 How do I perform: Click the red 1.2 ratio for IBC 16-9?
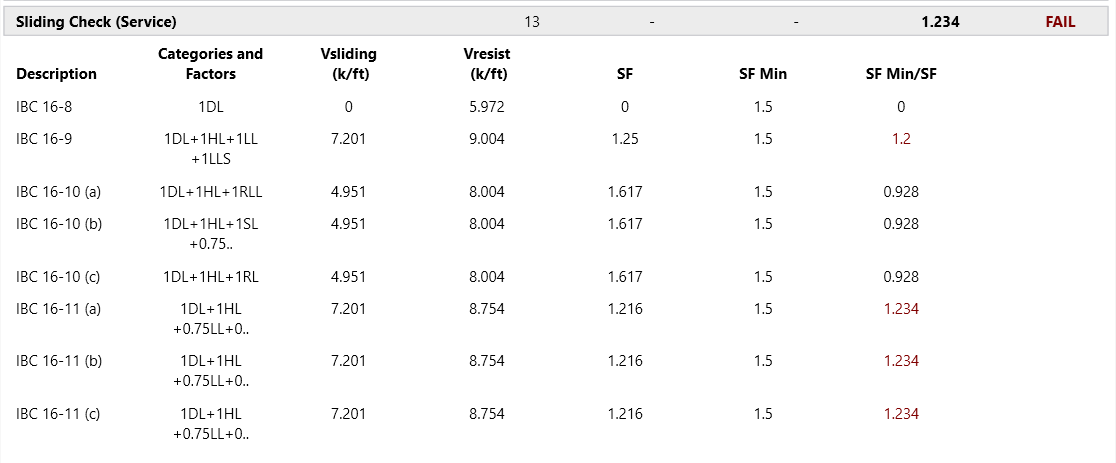[901, 139]
